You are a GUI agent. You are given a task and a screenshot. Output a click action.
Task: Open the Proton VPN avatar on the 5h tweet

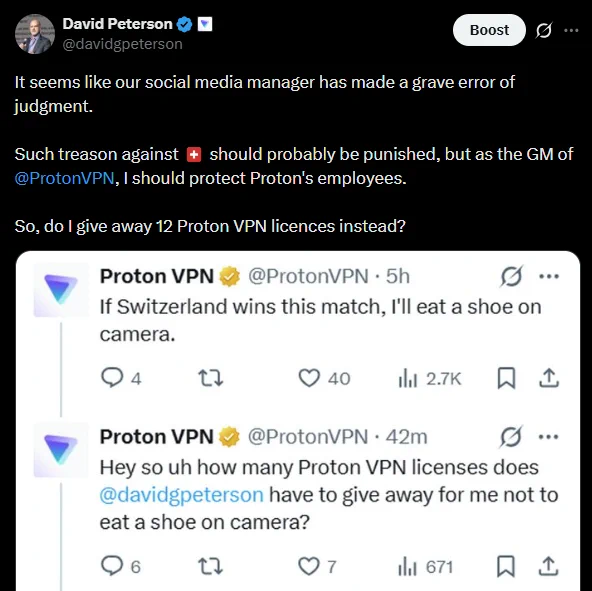[x=61, y=290]
